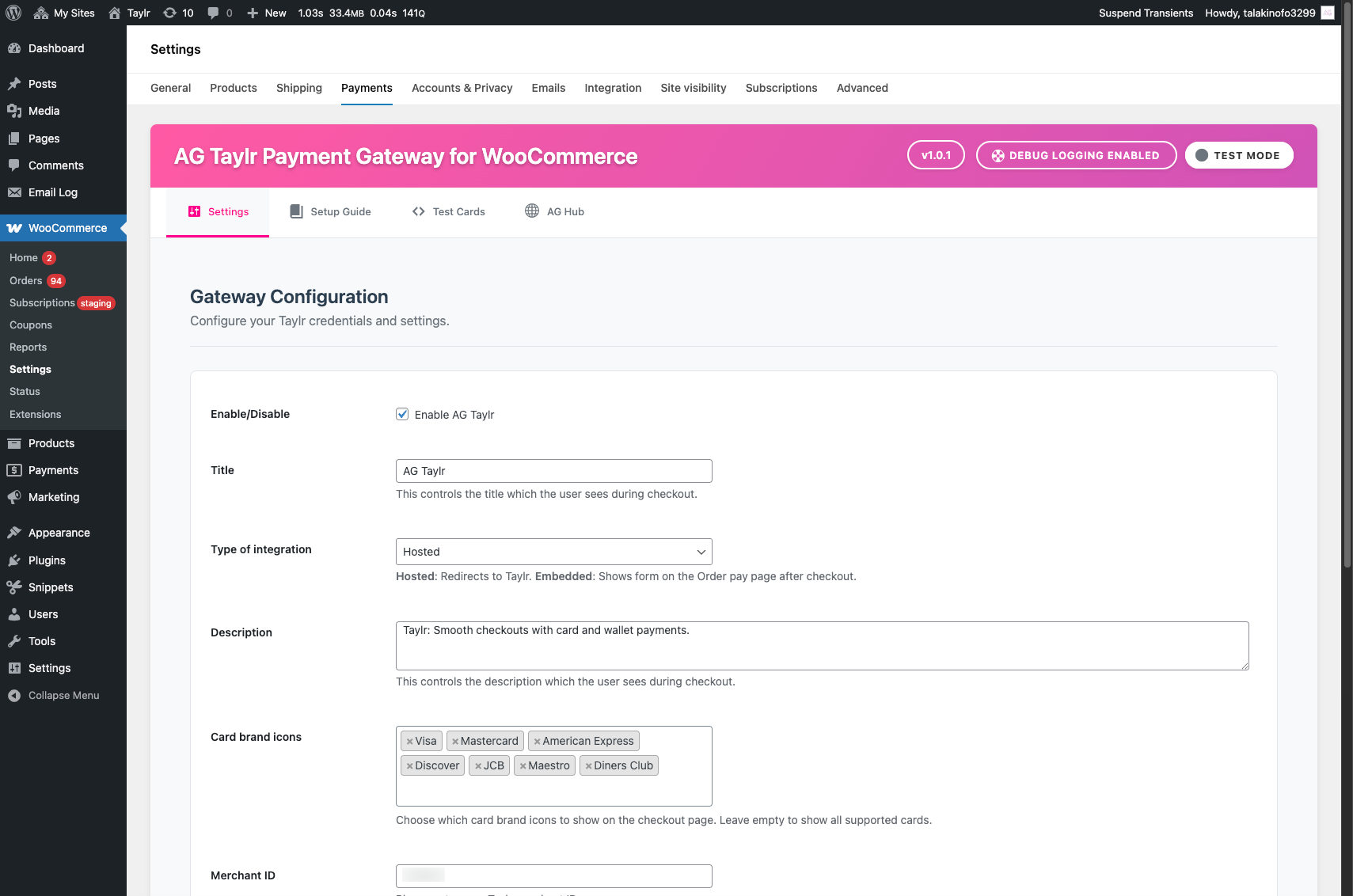Click the Snippets scissors icon
The image size is (1353, 896).
[14, 587]
